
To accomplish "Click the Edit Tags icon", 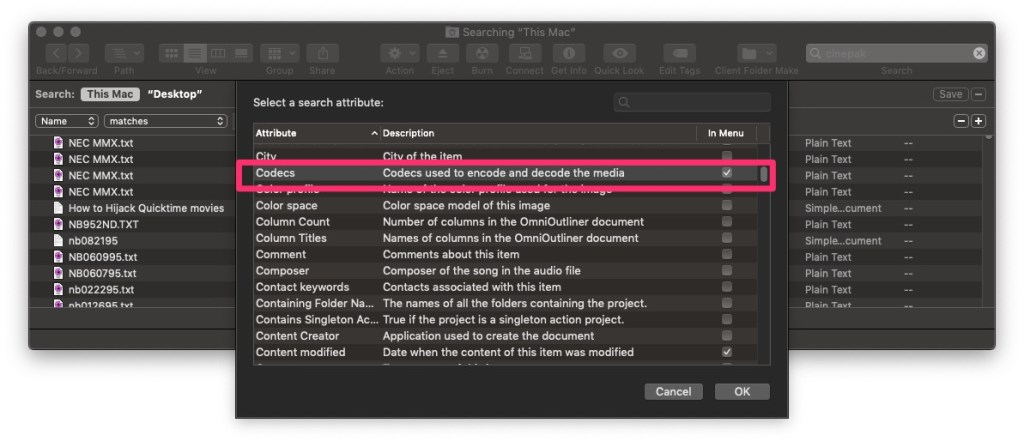I will pos(680,53).
